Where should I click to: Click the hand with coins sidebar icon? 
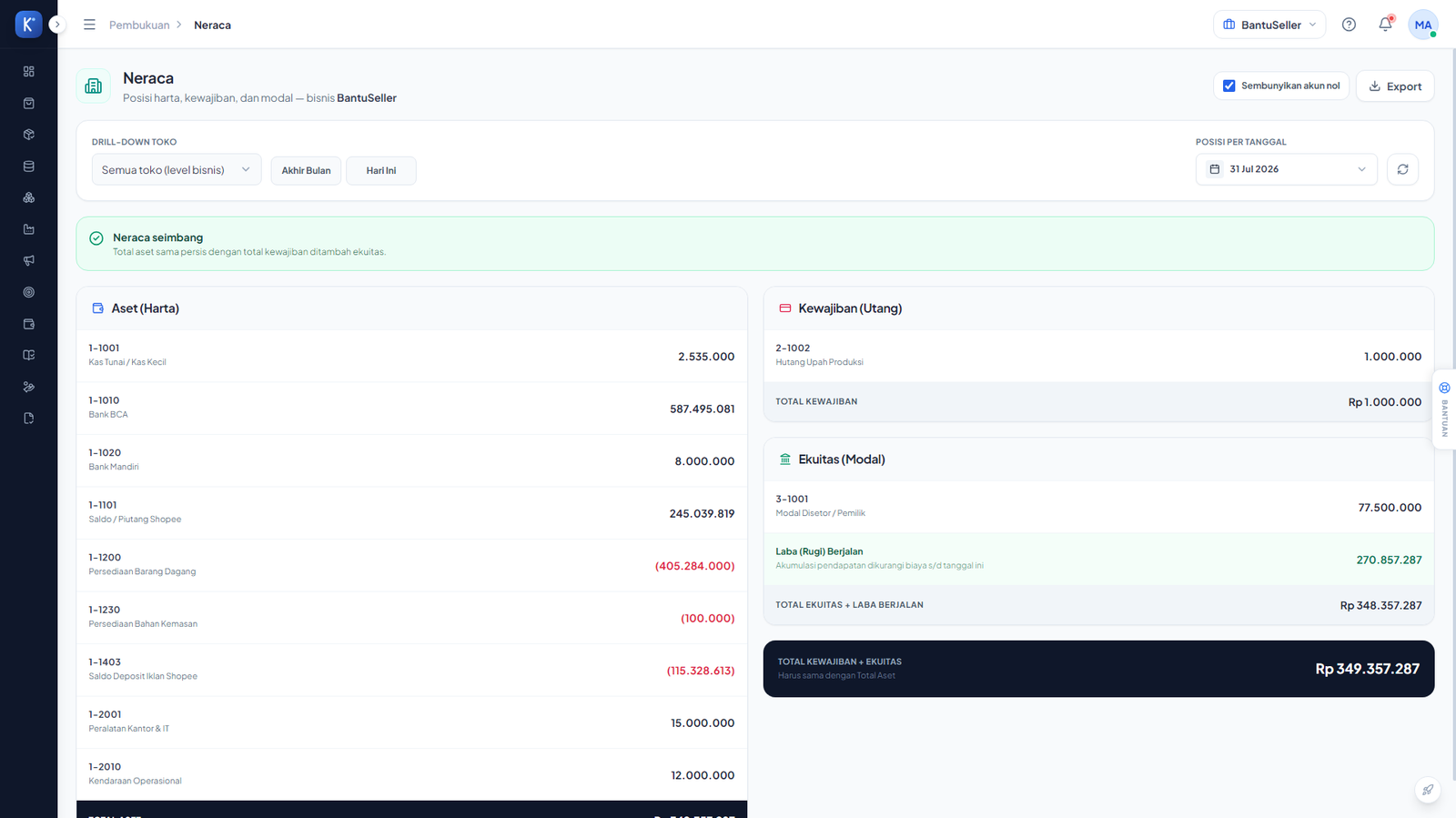coord(29,387)
